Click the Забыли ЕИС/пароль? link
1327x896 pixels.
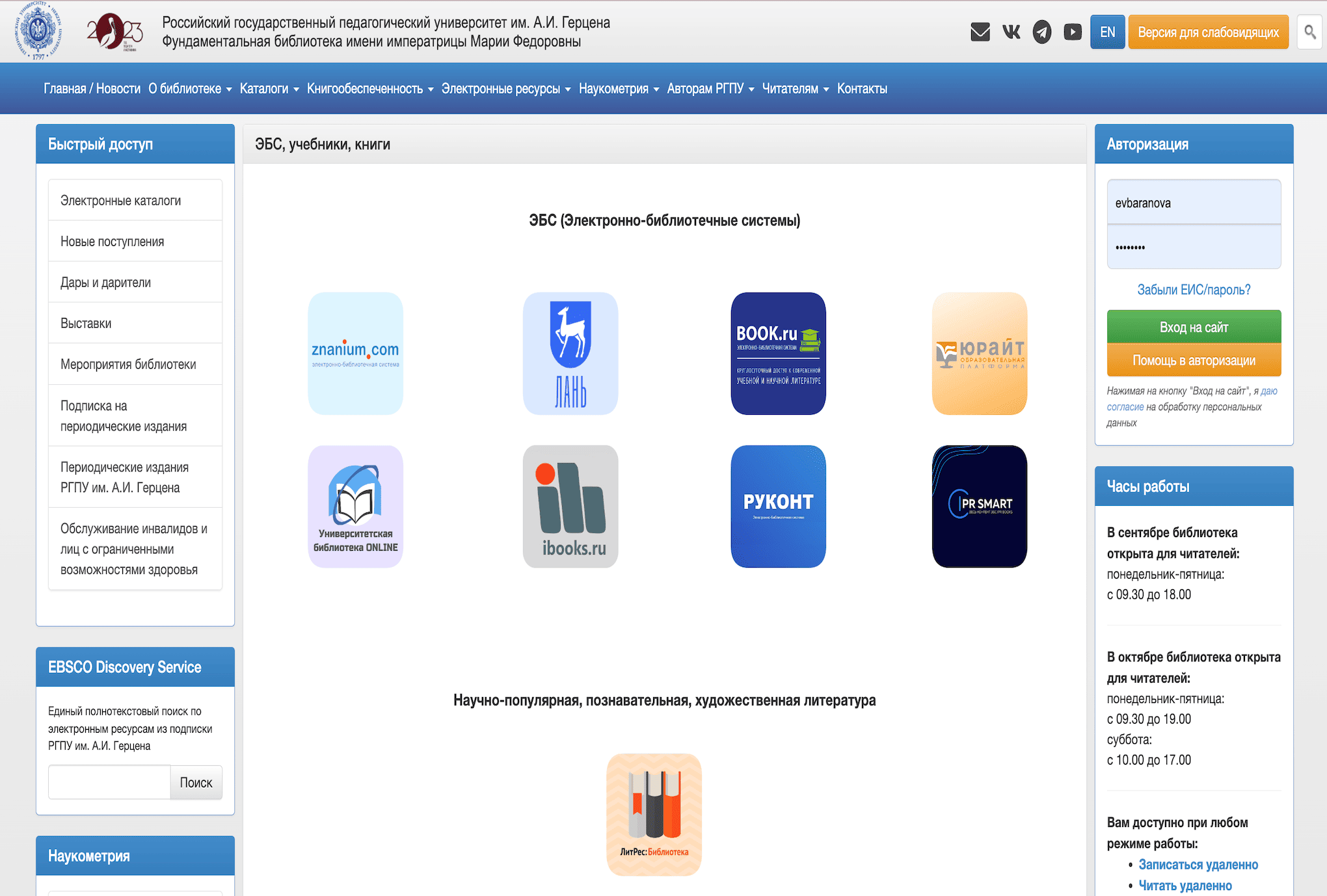(1193, 289)
